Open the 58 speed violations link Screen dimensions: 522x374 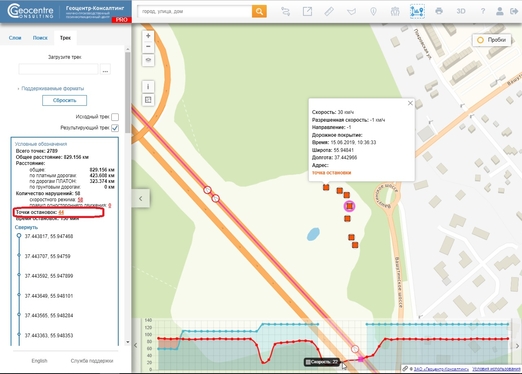coord(80,200)
